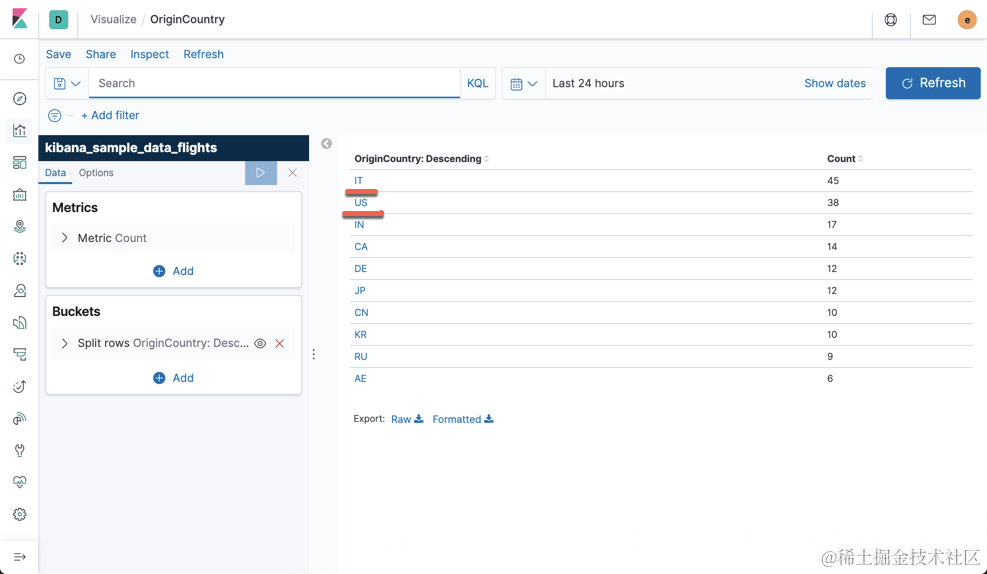The width and height of the screenshot is (987, 574).
Task: Open Recently viewed clock icon
Action: click(x=20, y=59)
